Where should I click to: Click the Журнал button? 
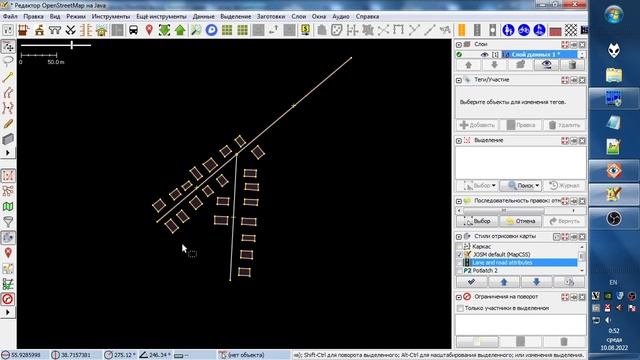pos(564,185)
